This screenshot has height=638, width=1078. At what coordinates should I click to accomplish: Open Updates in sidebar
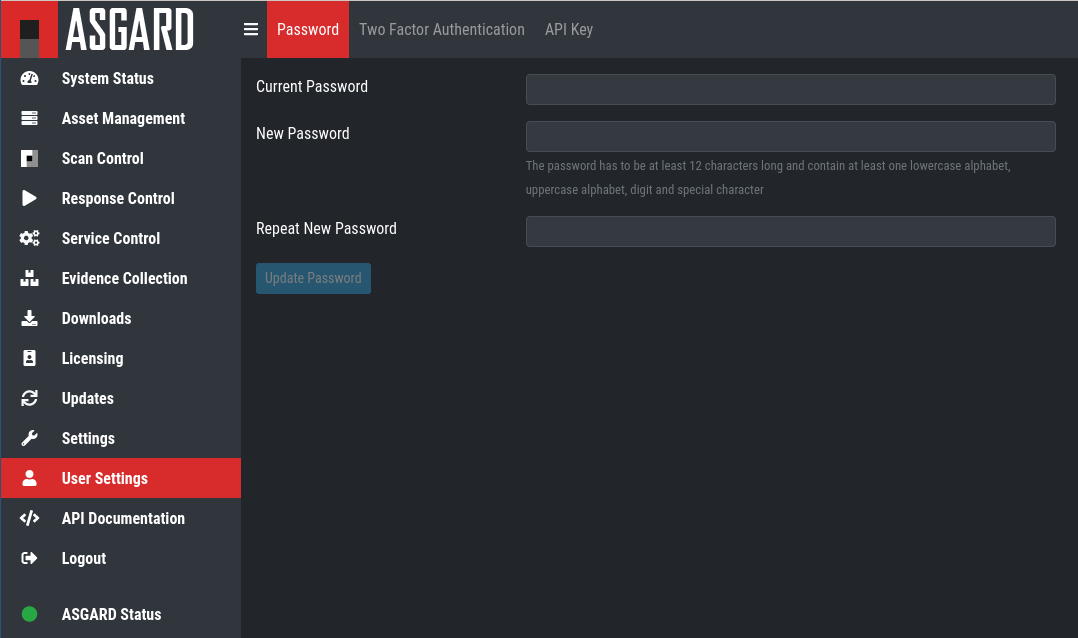(88, 398)
